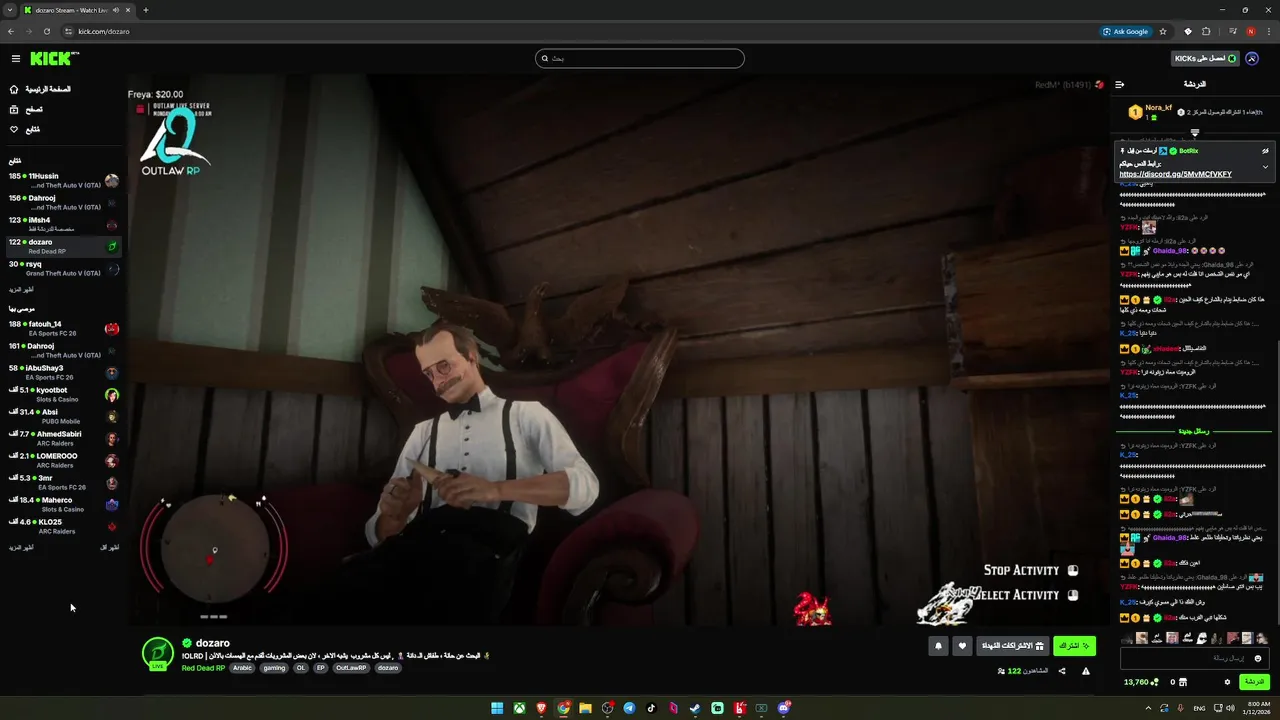The width and height of the screenshot is (1280, 720).
Task: Open Maherco recommended channel
Action: tap(62, 505)
